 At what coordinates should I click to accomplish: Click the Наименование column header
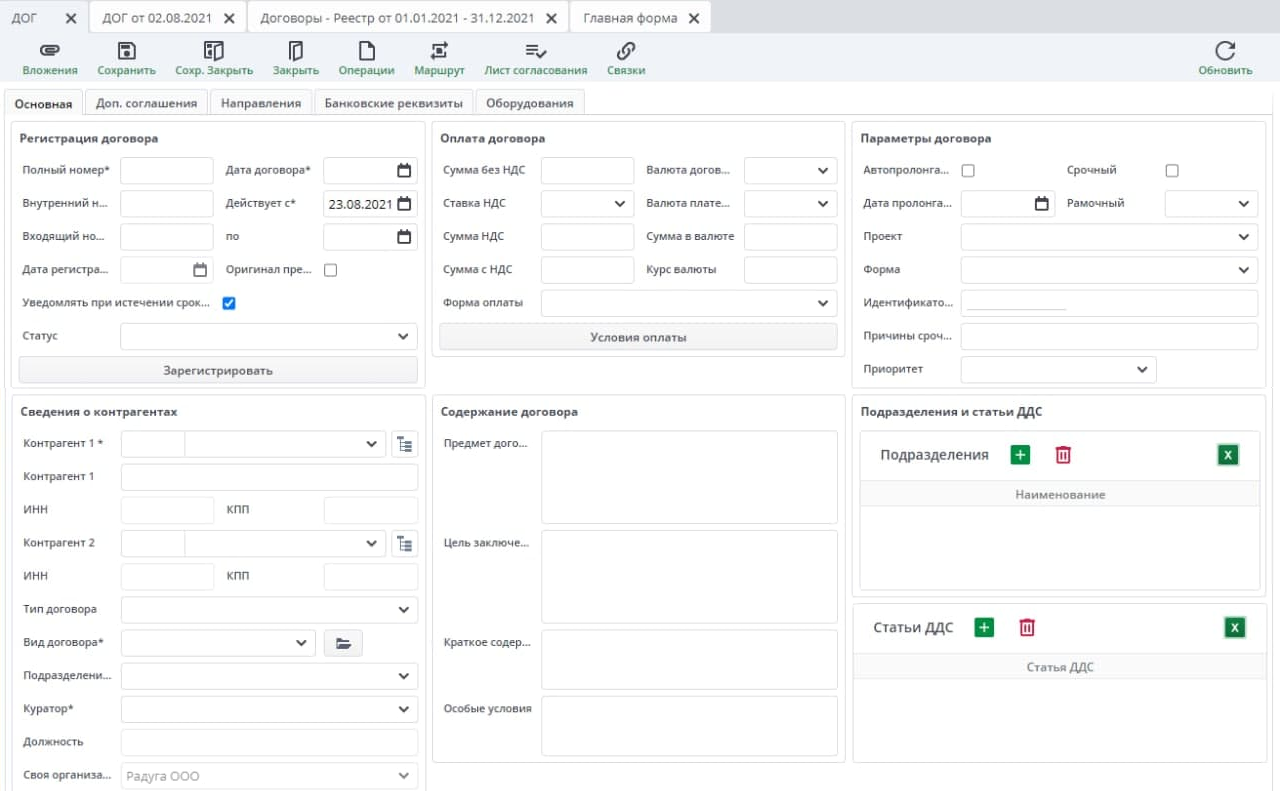(1060, 494)
